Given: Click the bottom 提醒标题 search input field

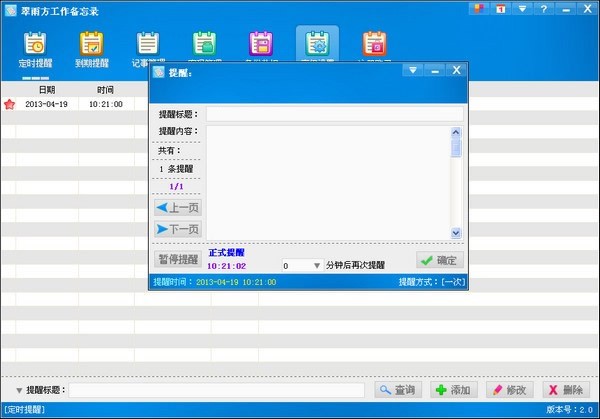Looking at the screenshot, I should 217,390.
